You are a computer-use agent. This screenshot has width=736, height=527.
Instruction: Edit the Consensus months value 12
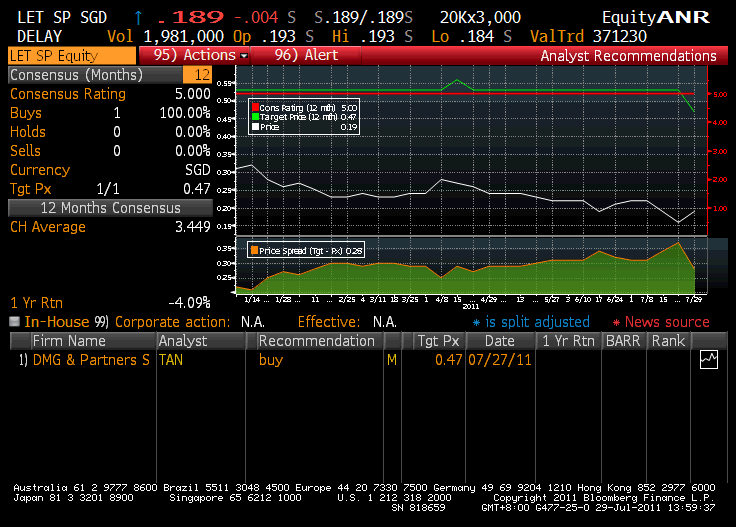[x=198, y=75]
